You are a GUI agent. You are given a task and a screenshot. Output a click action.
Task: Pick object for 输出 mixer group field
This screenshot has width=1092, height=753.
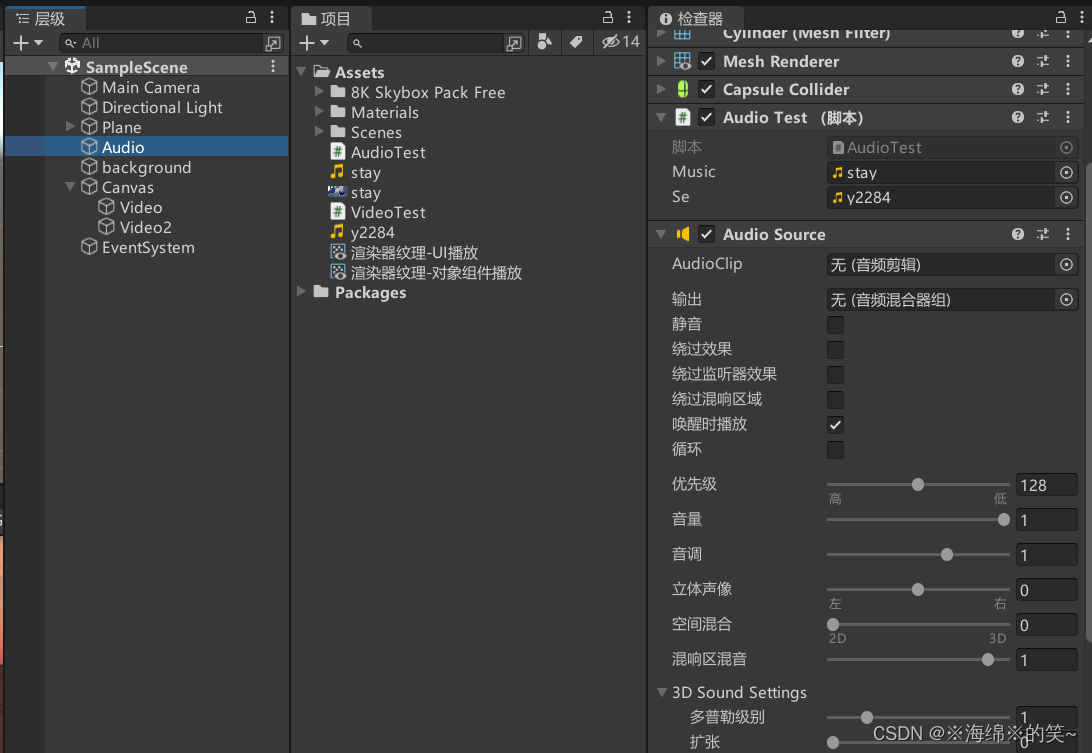click(x=1066, y=300)
